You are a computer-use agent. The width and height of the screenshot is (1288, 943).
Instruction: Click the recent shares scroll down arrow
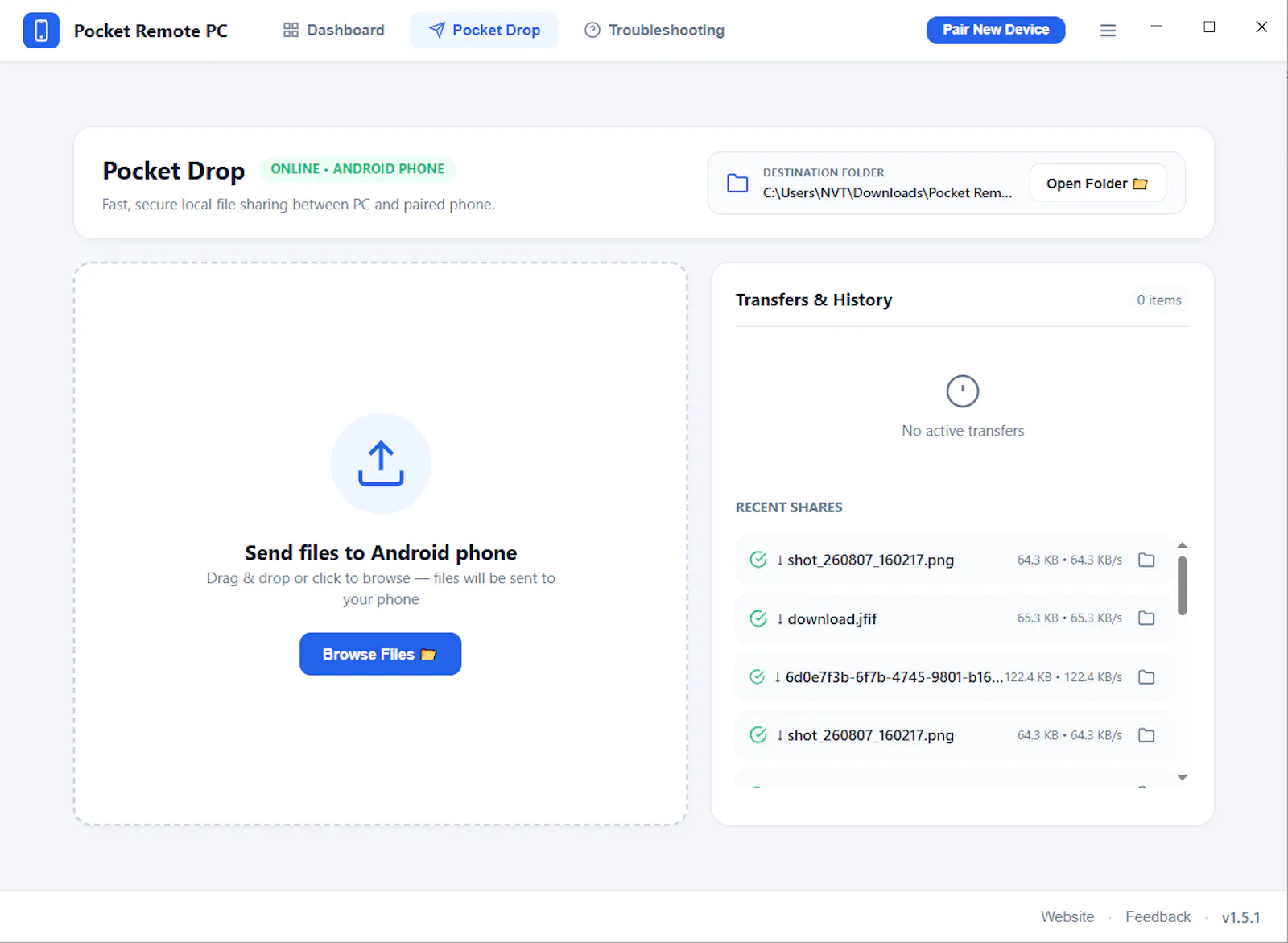[x=1183, y=778]
